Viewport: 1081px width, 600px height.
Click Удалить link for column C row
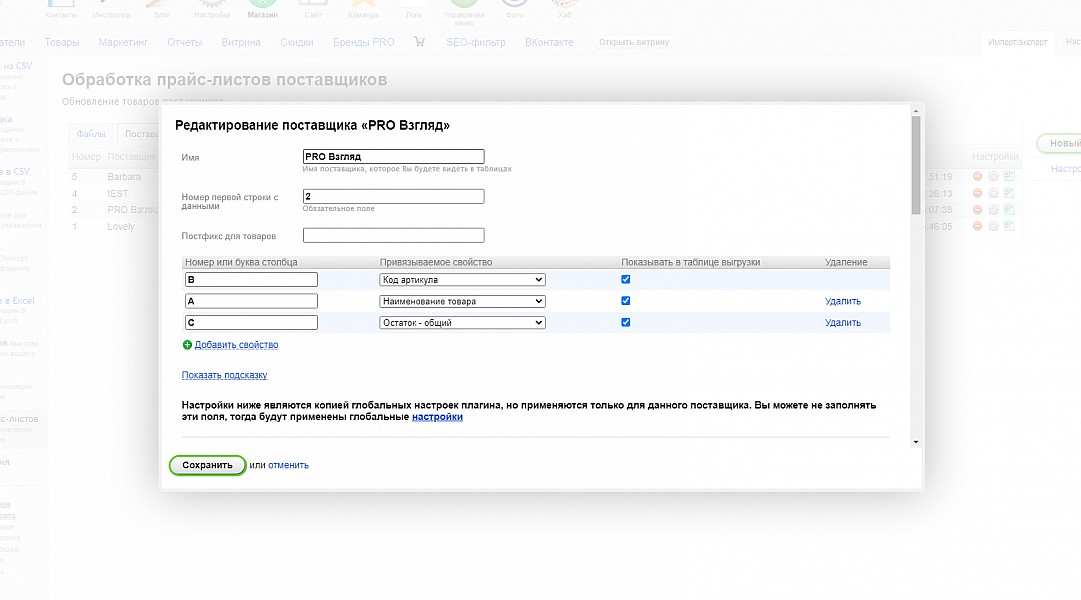(x=842, y=323)
